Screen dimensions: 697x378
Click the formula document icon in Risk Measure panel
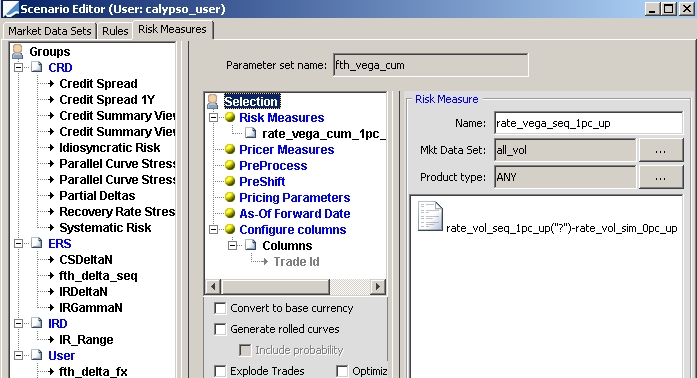coord(430,217)
